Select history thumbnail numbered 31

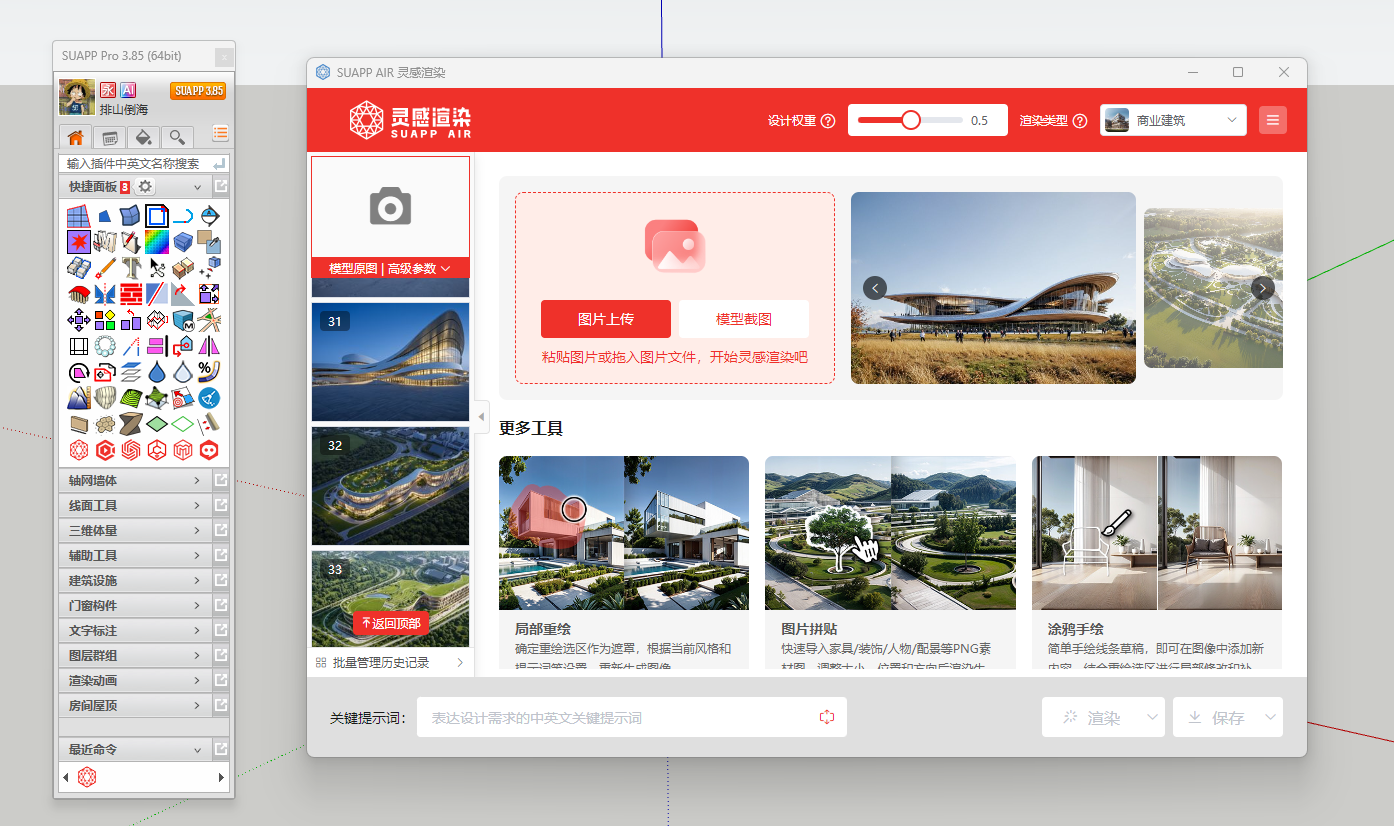(390, 361)
